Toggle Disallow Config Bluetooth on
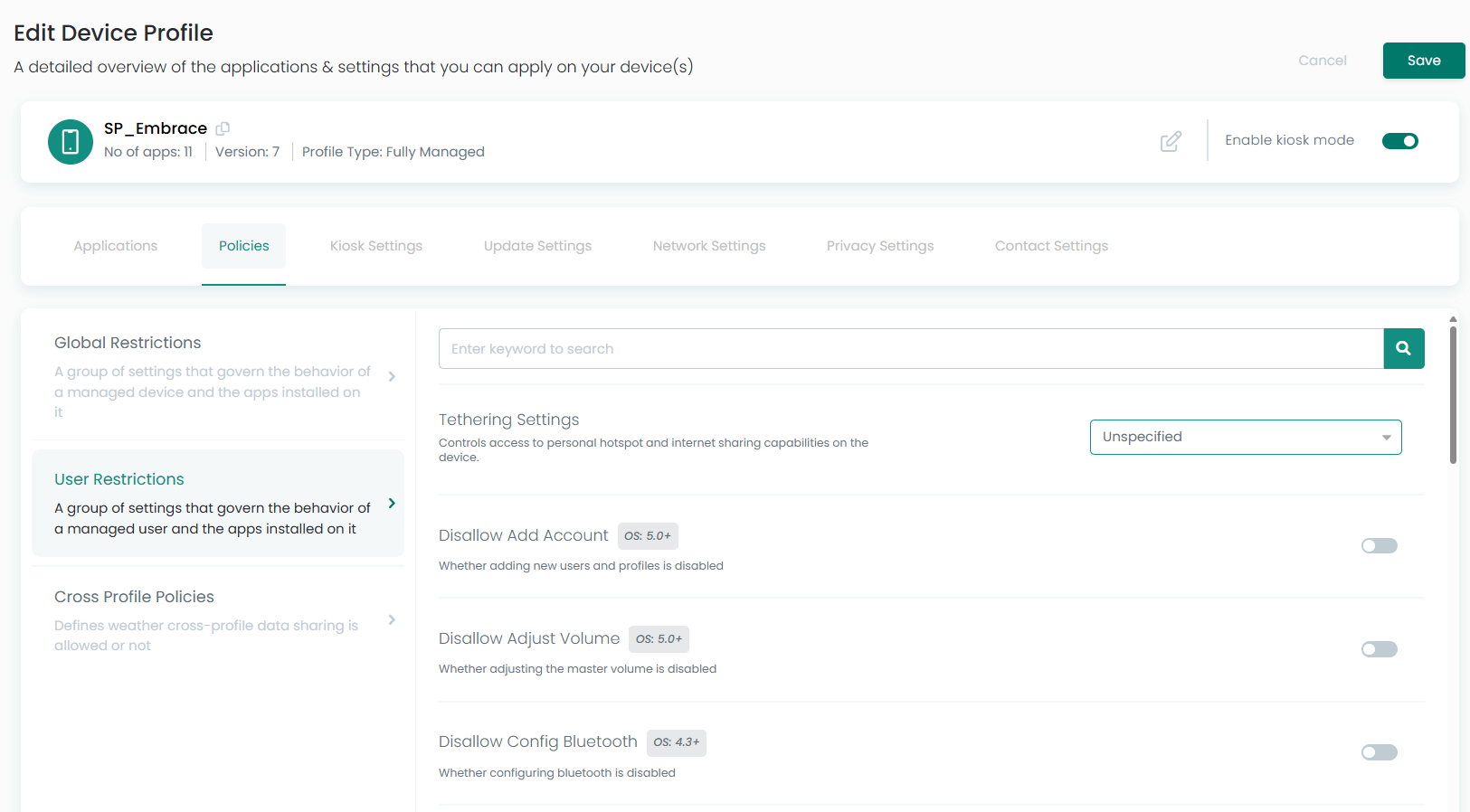 (x=1379, y=752)
